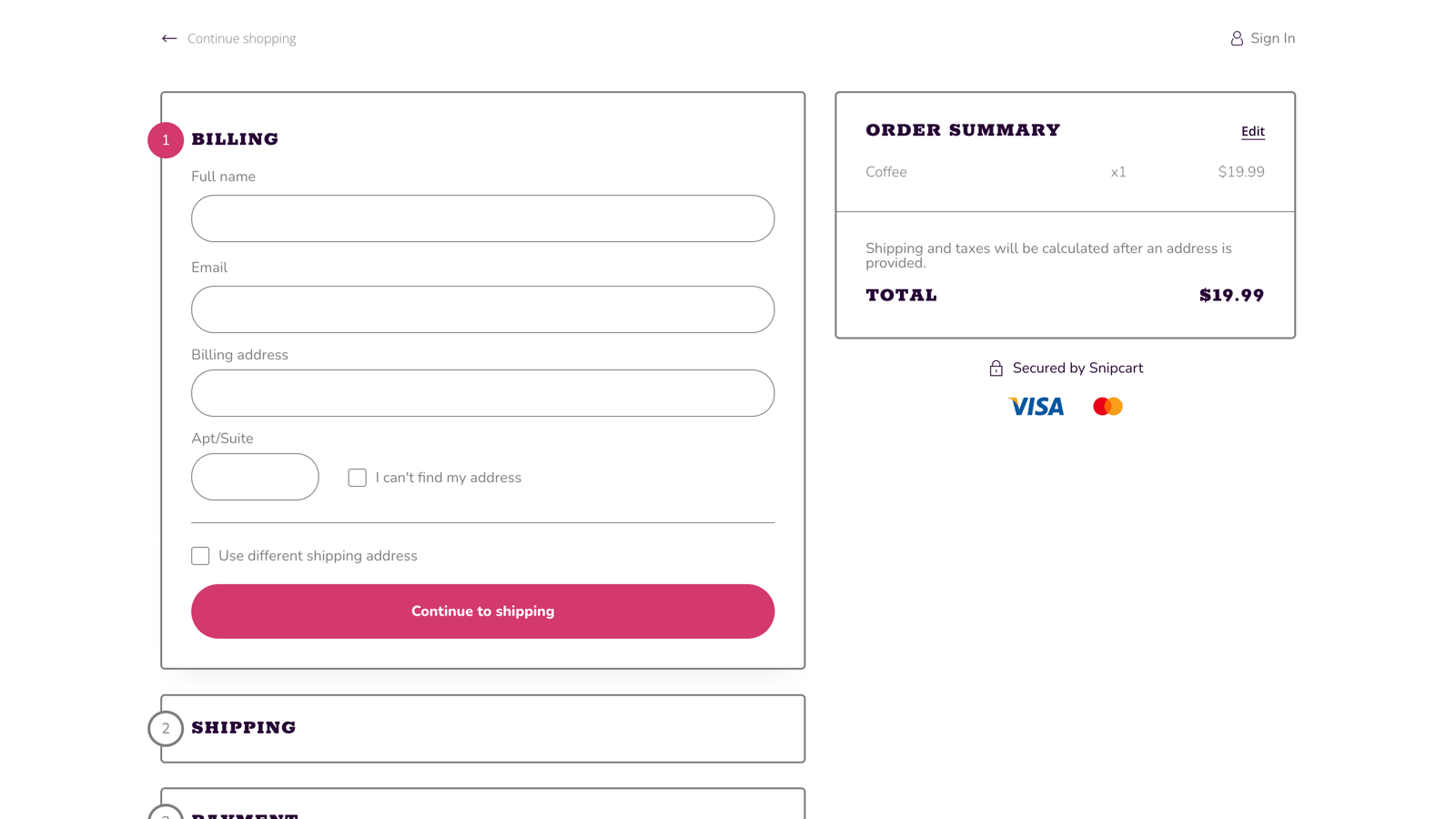Enable Use different shipping address
Screen dimensions: 1456x819
200,555
